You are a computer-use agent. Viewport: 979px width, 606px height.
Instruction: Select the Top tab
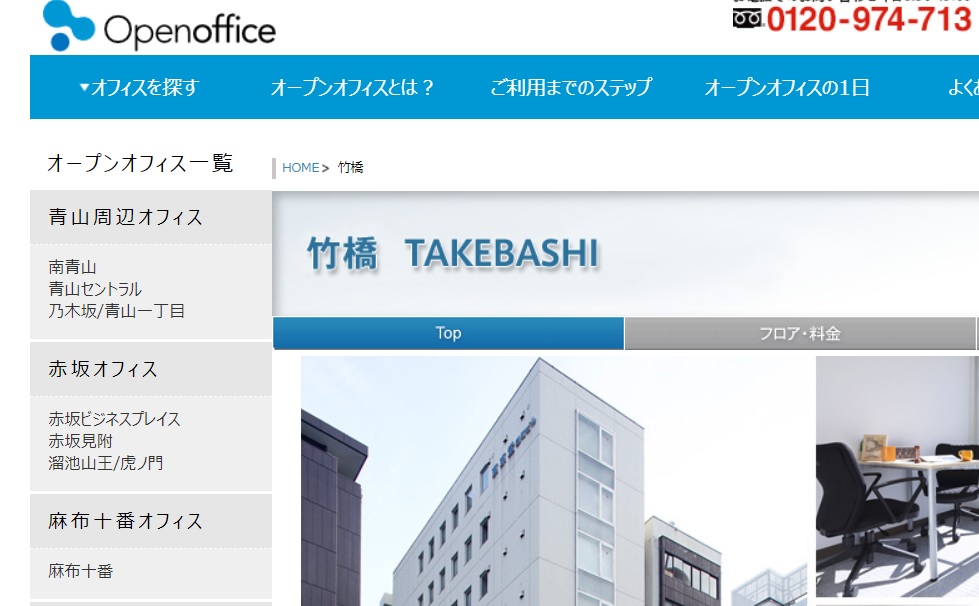448,334
